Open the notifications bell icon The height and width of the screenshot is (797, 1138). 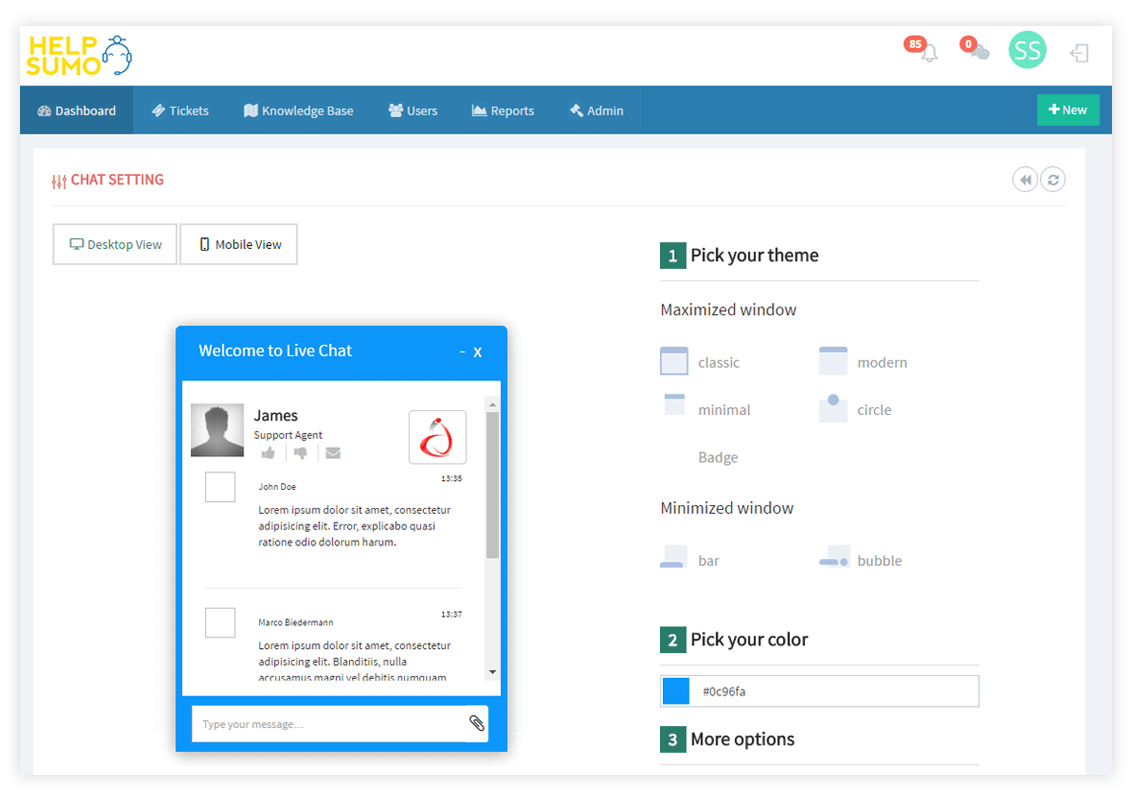929,53
